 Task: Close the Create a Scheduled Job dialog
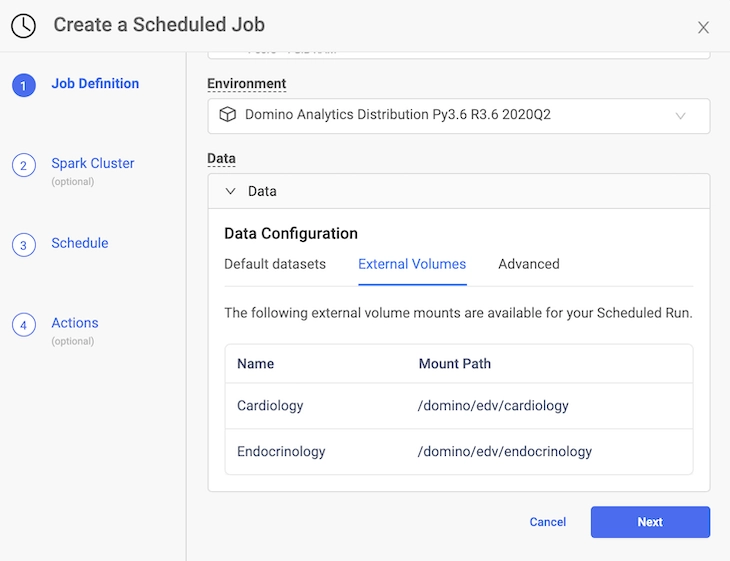click(x=703, y=28)
